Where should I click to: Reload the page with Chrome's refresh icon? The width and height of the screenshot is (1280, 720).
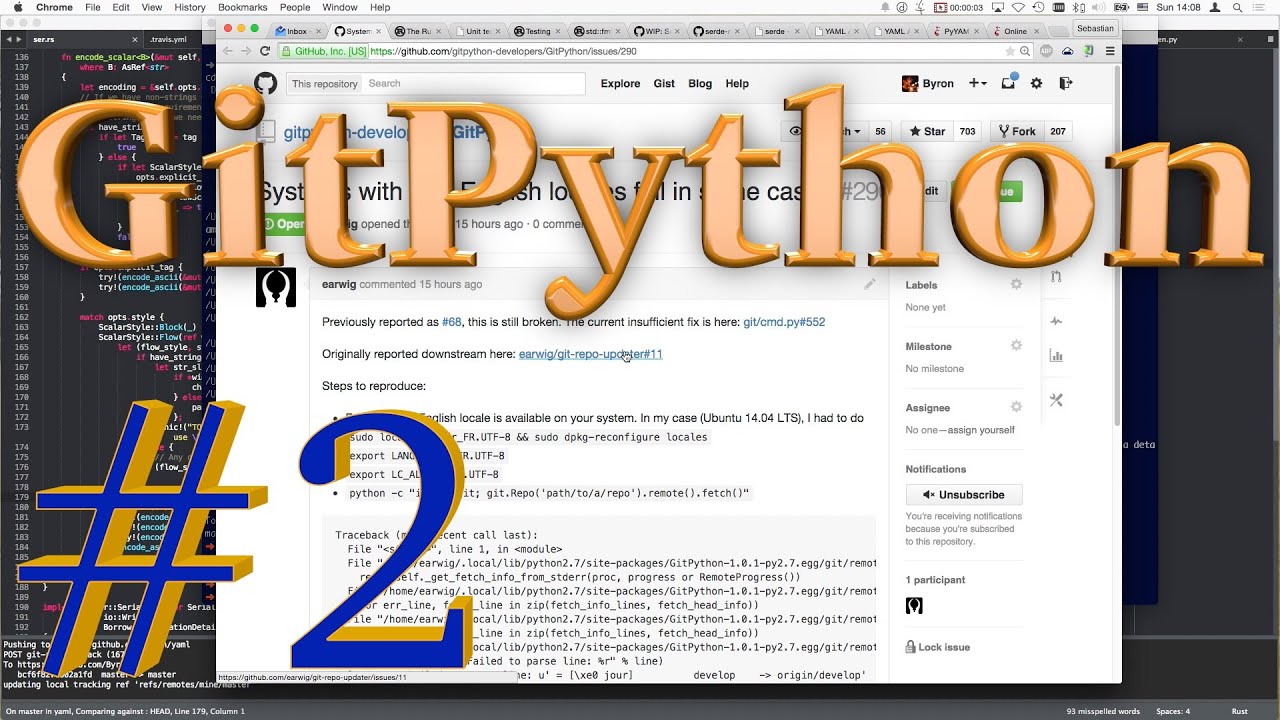click(265, 51)
